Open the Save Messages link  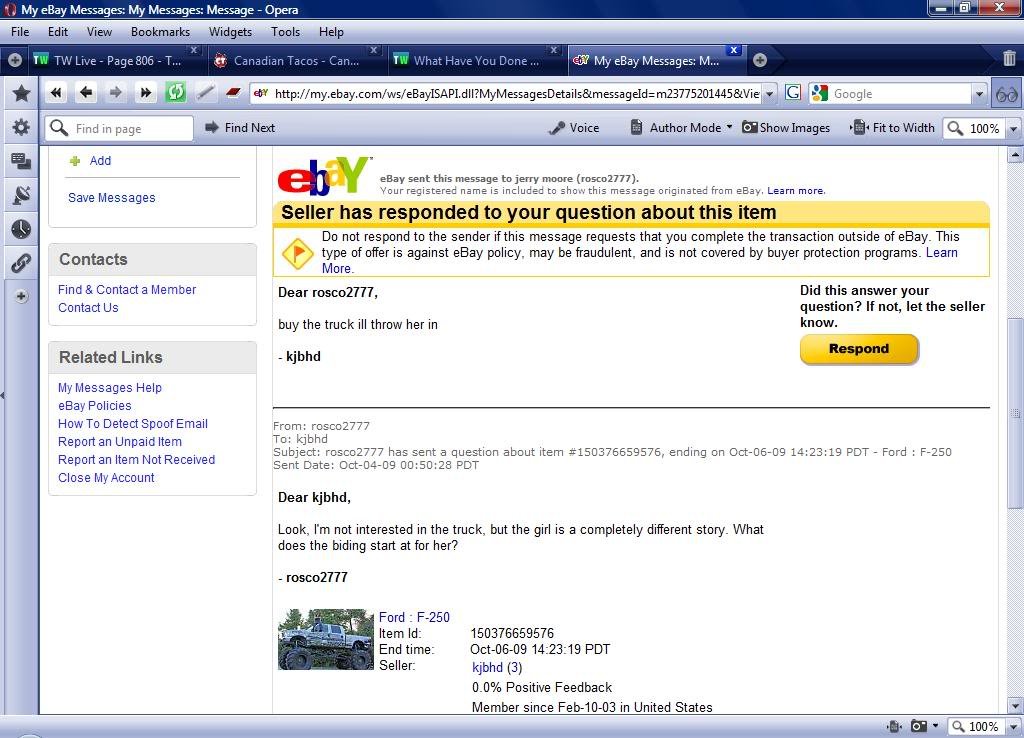[x=112, y=197]
